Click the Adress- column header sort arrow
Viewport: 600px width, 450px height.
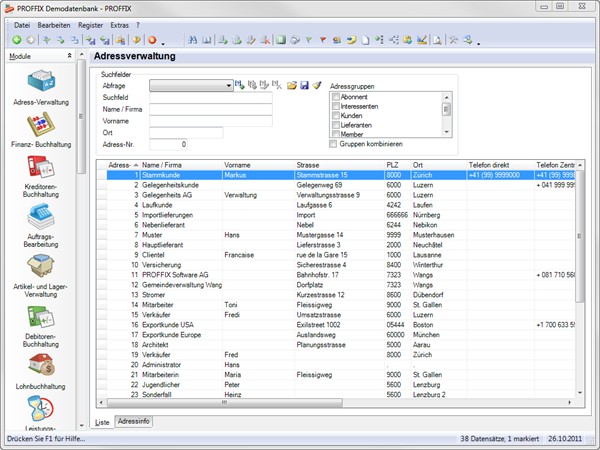click(135, 165)
